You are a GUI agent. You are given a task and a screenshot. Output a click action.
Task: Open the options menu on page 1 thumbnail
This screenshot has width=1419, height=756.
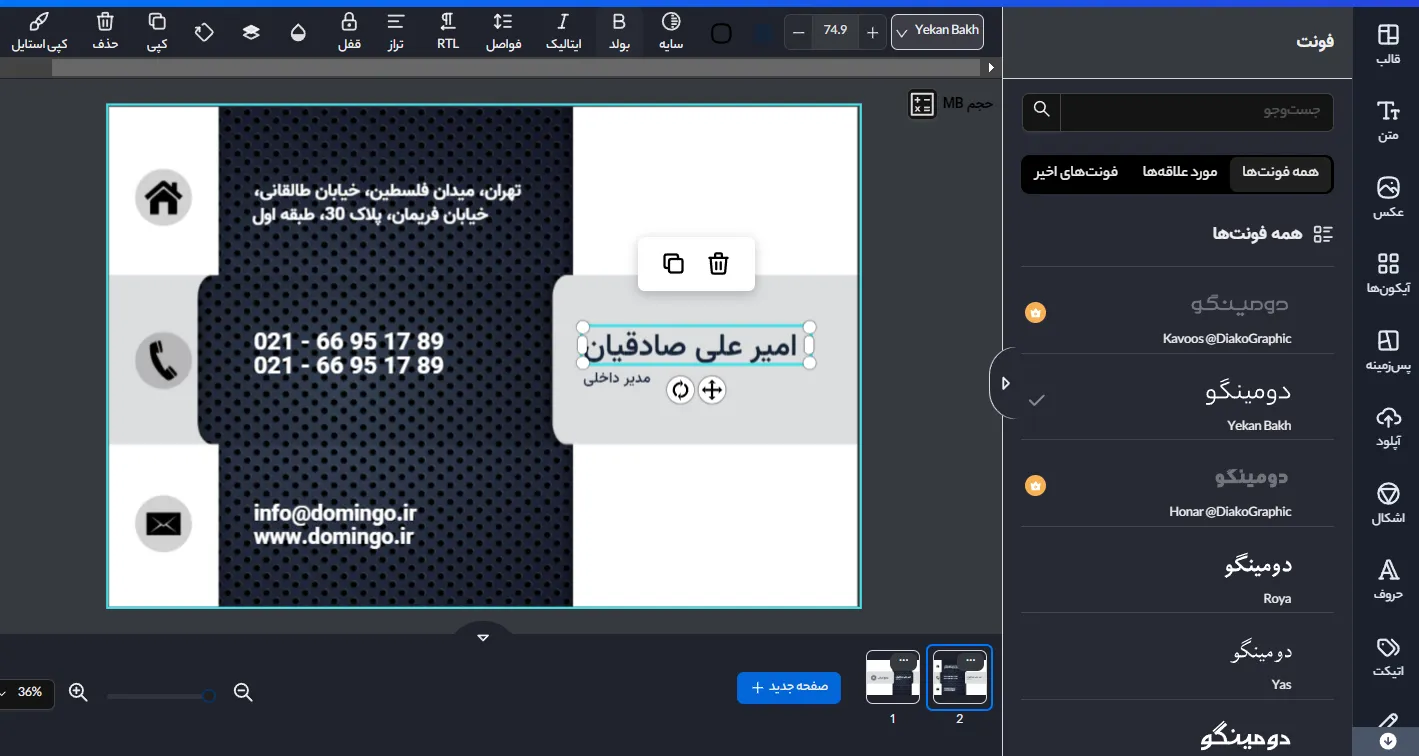click(904, 660)
